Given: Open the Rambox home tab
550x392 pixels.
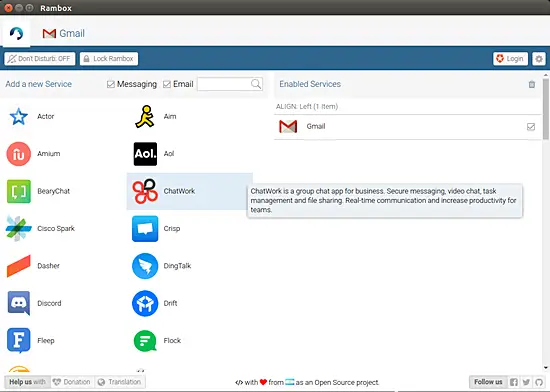Looking at the screenshot, I should (16, 33).
